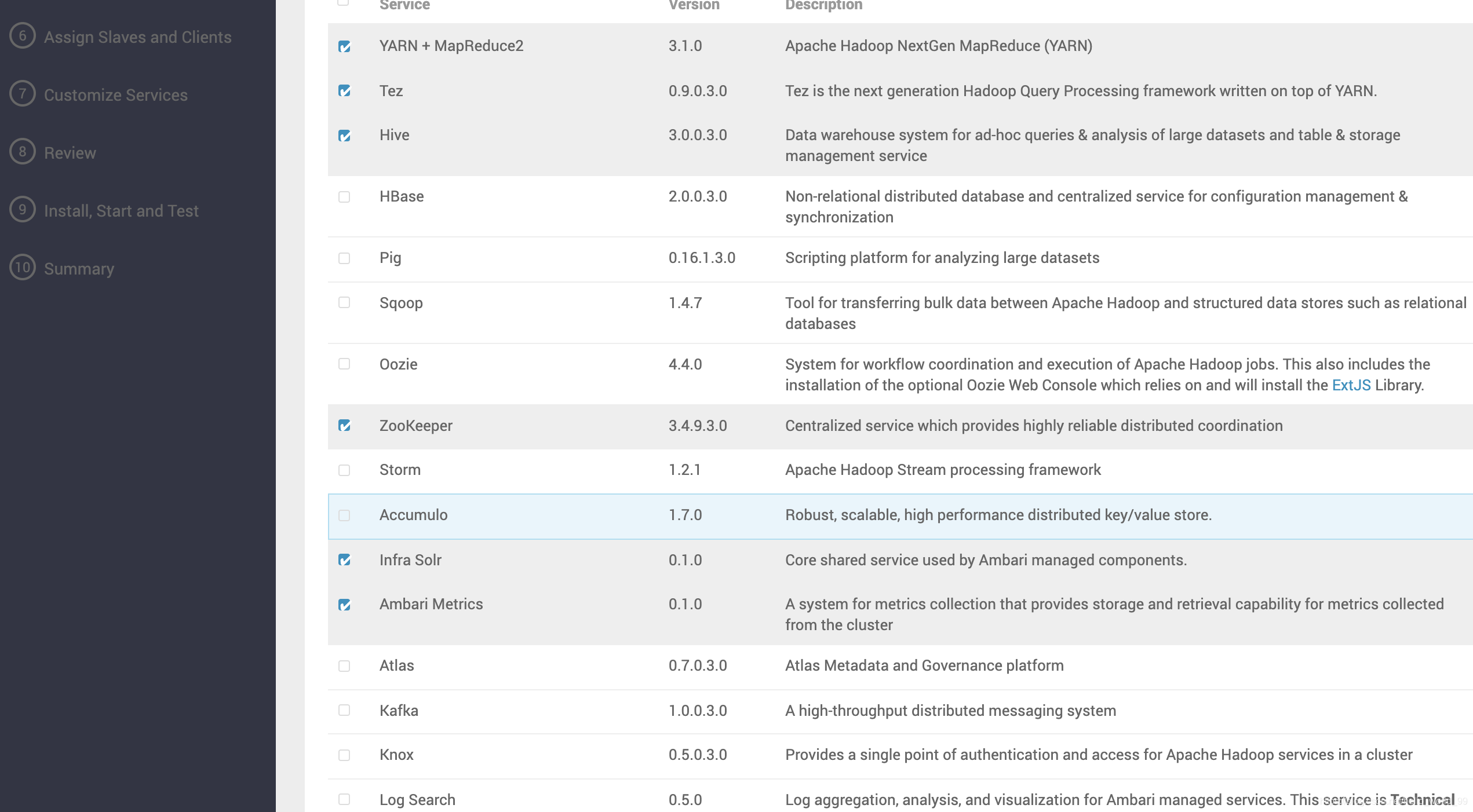Open the Summary wizard step
1473x812 pixels.
click(79, 269)
